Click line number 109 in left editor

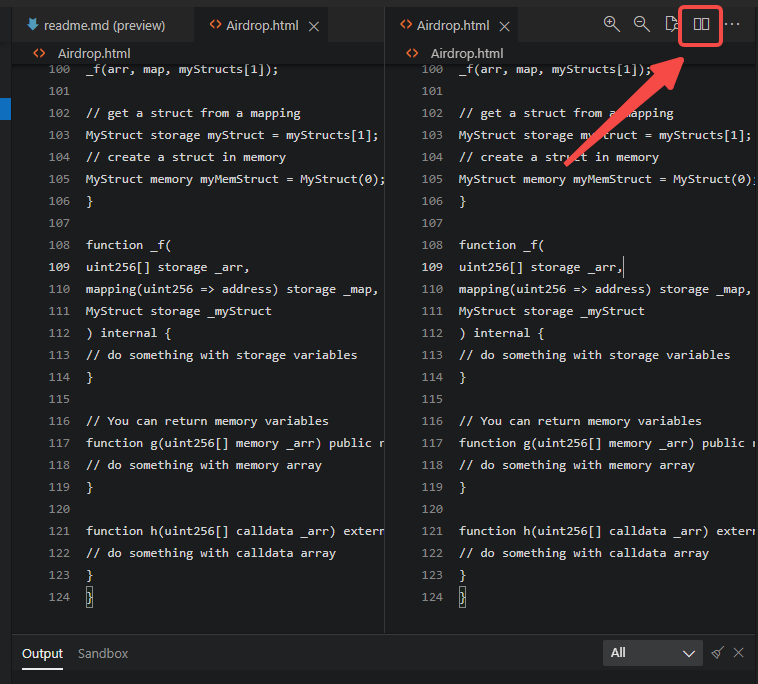pos(59,267)
